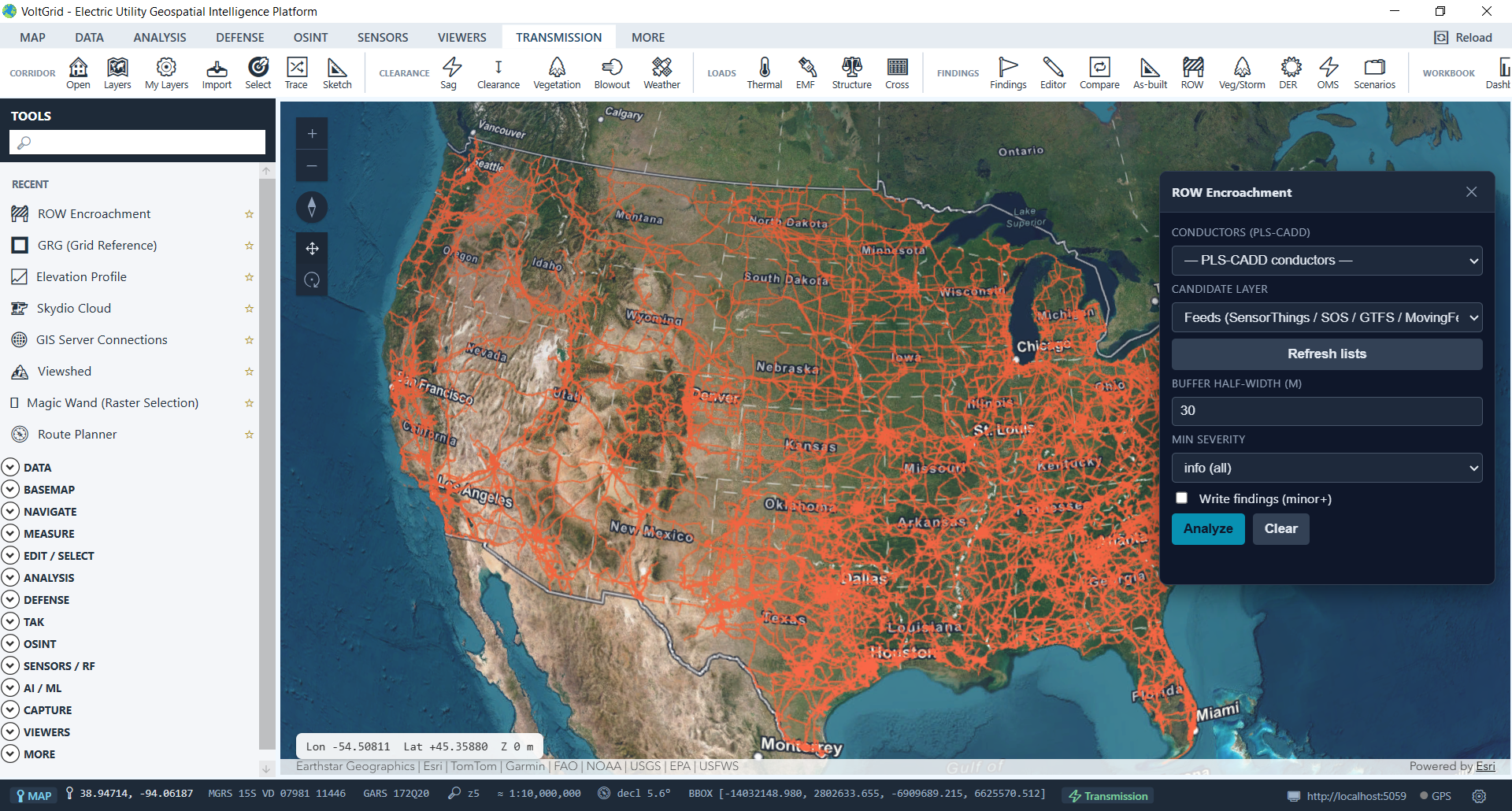Expand the MEASURE tools group
The image size is (1512, 811).
(x=10, y=533)
